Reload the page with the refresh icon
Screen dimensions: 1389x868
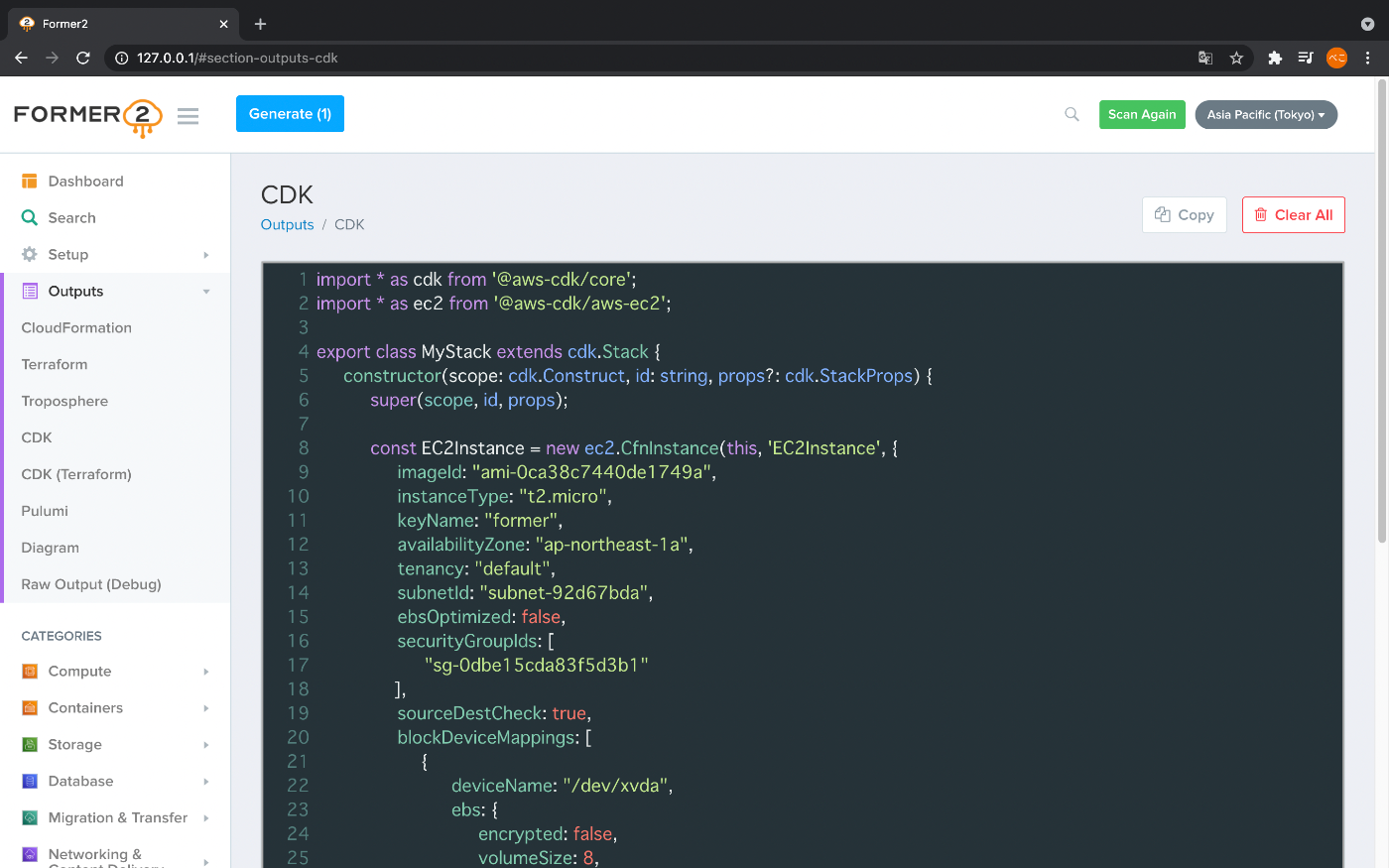point(83,58)
